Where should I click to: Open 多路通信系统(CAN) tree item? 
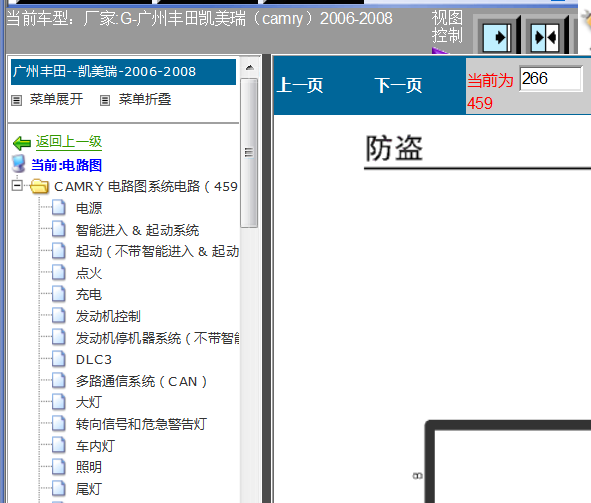click(x=141, y=381)
